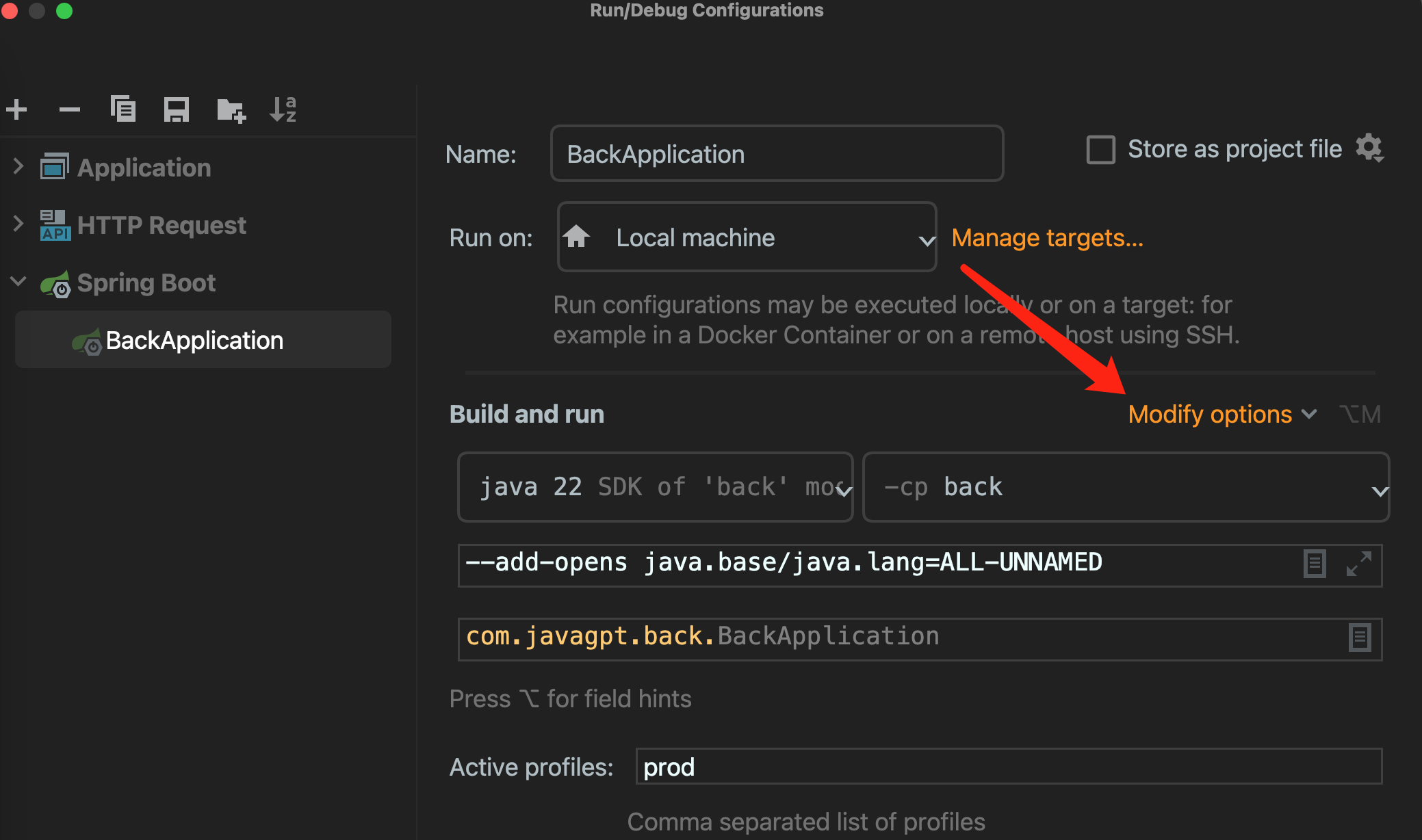Screen dimensions: 1422x840
Task: Collapse the Spring Boot configuration group
Action: [18, 281]
